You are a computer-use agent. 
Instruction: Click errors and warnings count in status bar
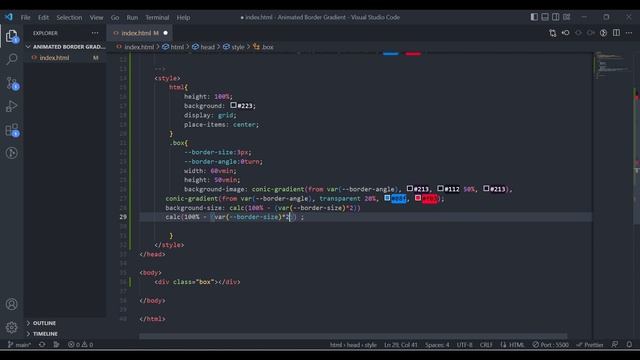[80, 344]
